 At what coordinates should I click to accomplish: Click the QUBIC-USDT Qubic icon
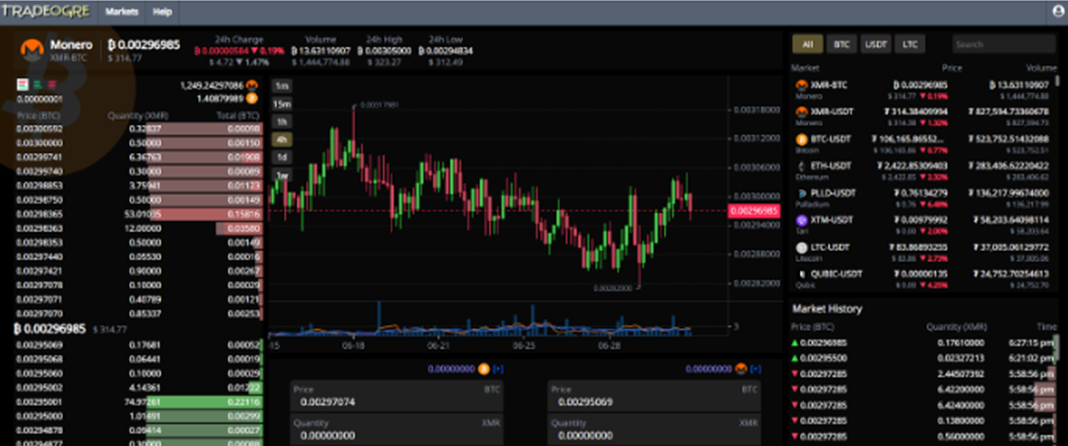[x=802, y=274]
